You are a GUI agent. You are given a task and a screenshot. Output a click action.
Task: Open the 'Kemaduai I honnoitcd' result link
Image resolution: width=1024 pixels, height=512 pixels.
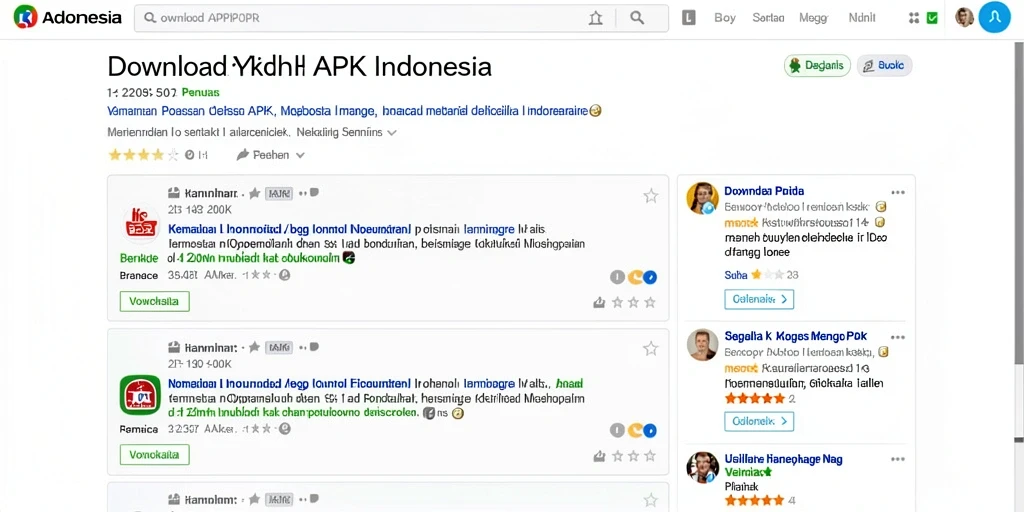pyautogui.click(x=290, y=229)
